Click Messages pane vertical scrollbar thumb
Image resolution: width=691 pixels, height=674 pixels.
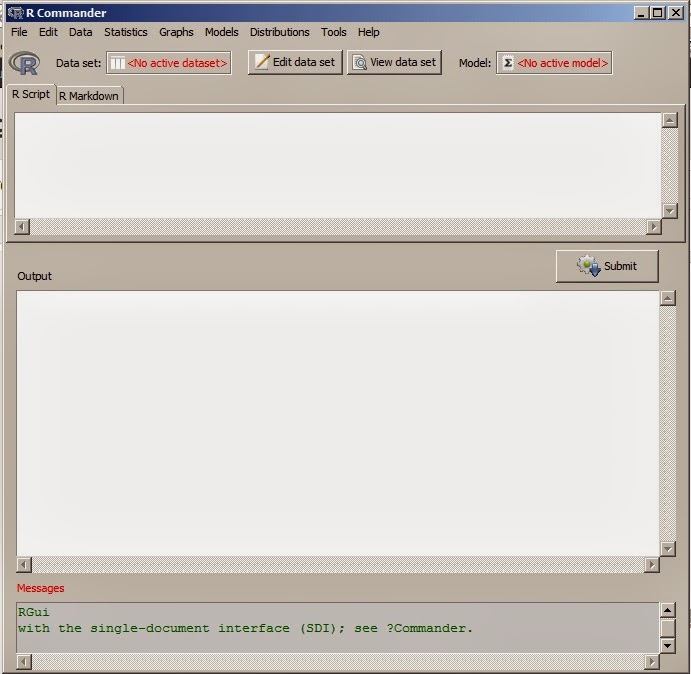tap(668, 628)
